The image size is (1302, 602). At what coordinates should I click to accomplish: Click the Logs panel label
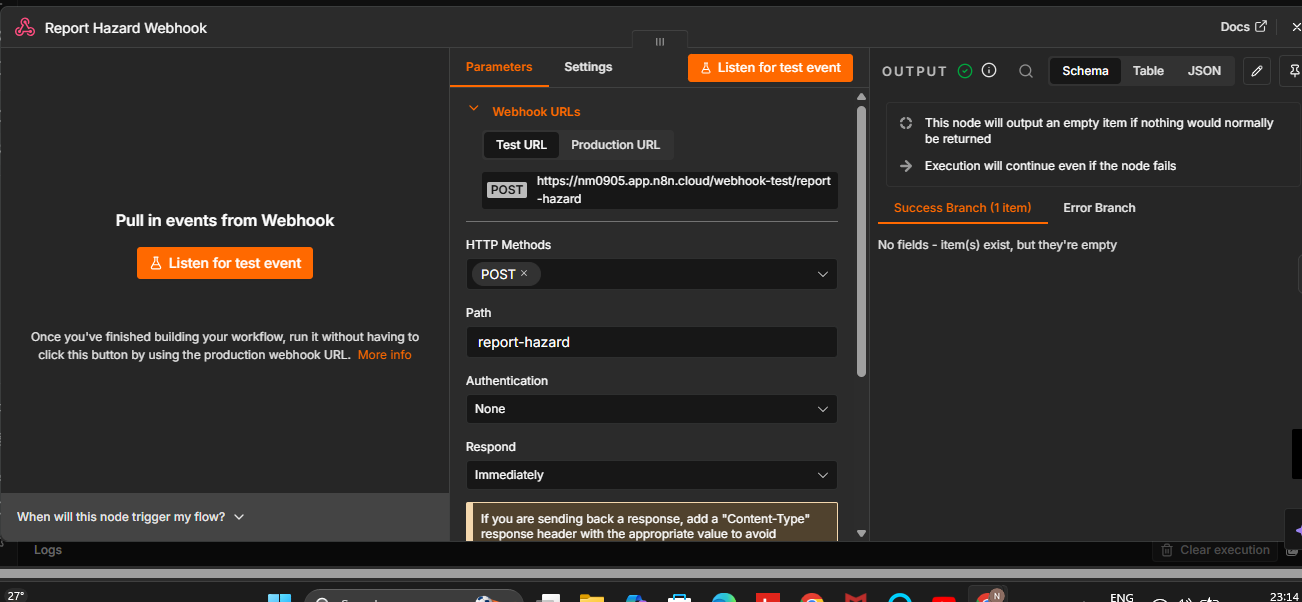click(48, 550)
